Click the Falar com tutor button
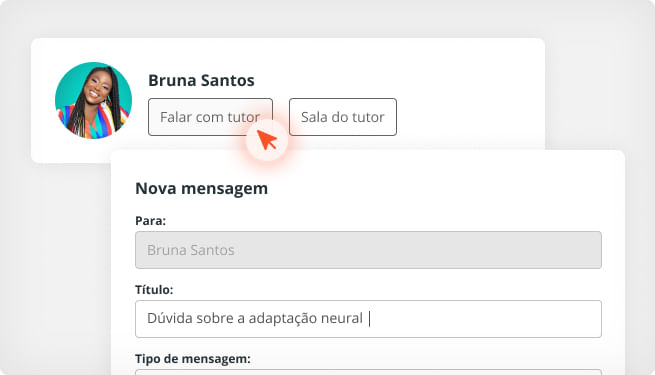The width and height of the screenshot is (655, 375). coord(210,117)
